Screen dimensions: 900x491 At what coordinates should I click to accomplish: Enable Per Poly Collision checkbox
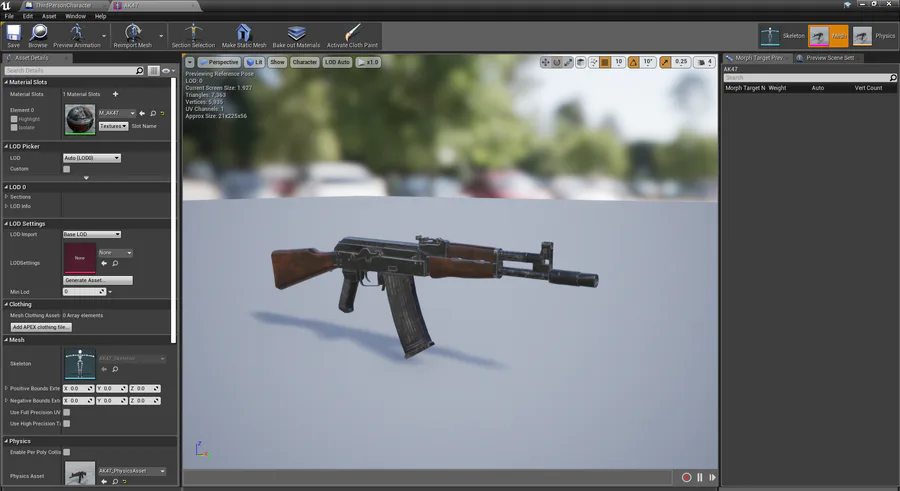tap(67, 452)
